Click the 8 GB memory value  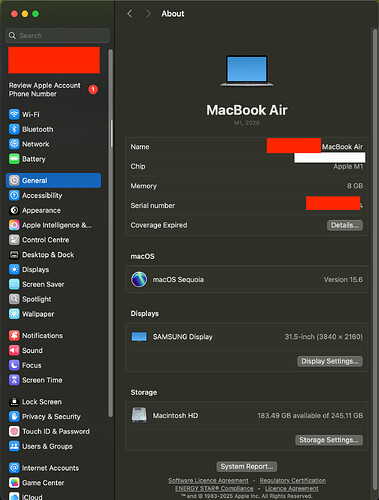click(x=355, y=186)
